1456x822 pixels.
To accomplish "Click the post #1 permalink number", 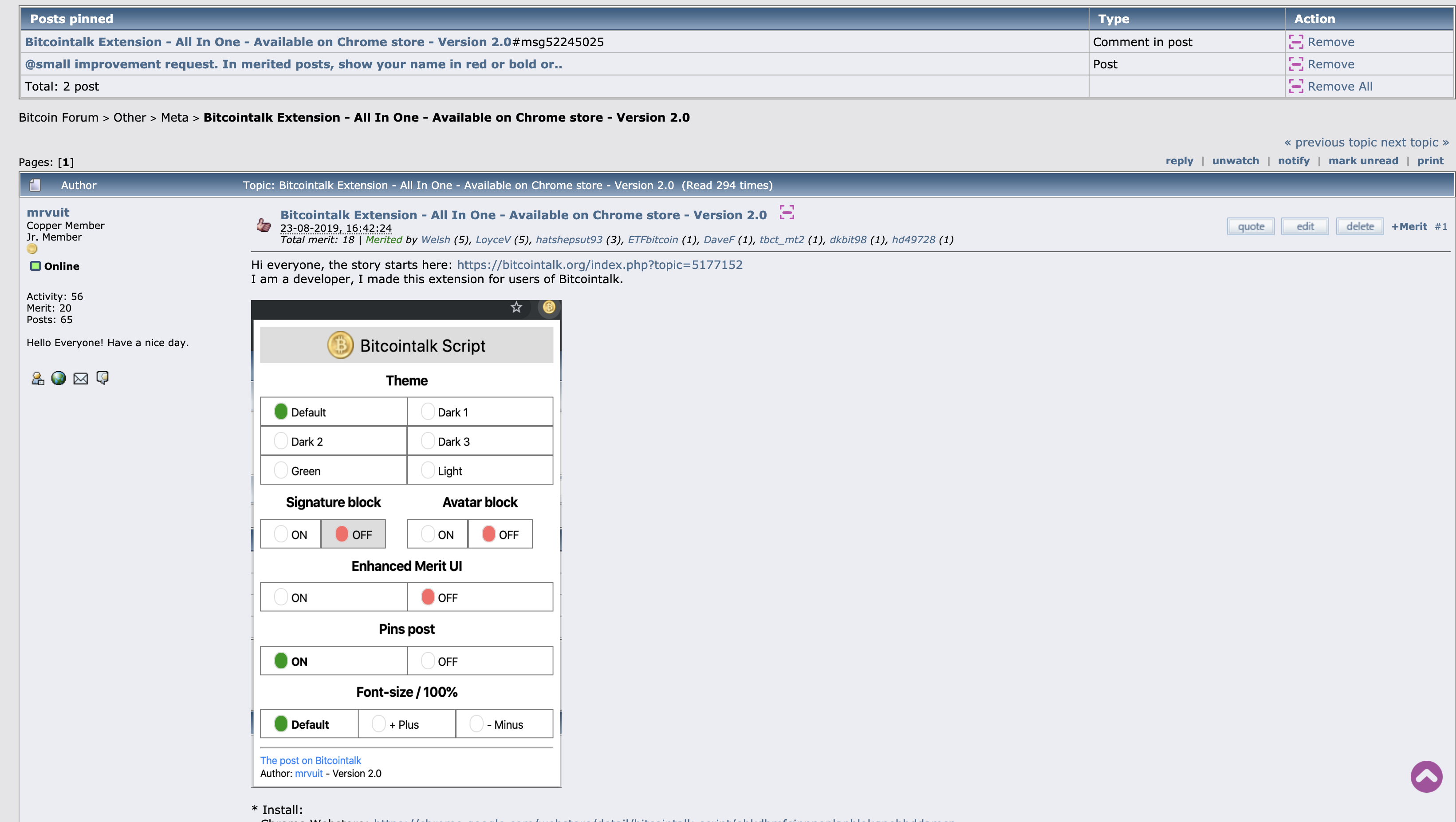I will 1441,226.
